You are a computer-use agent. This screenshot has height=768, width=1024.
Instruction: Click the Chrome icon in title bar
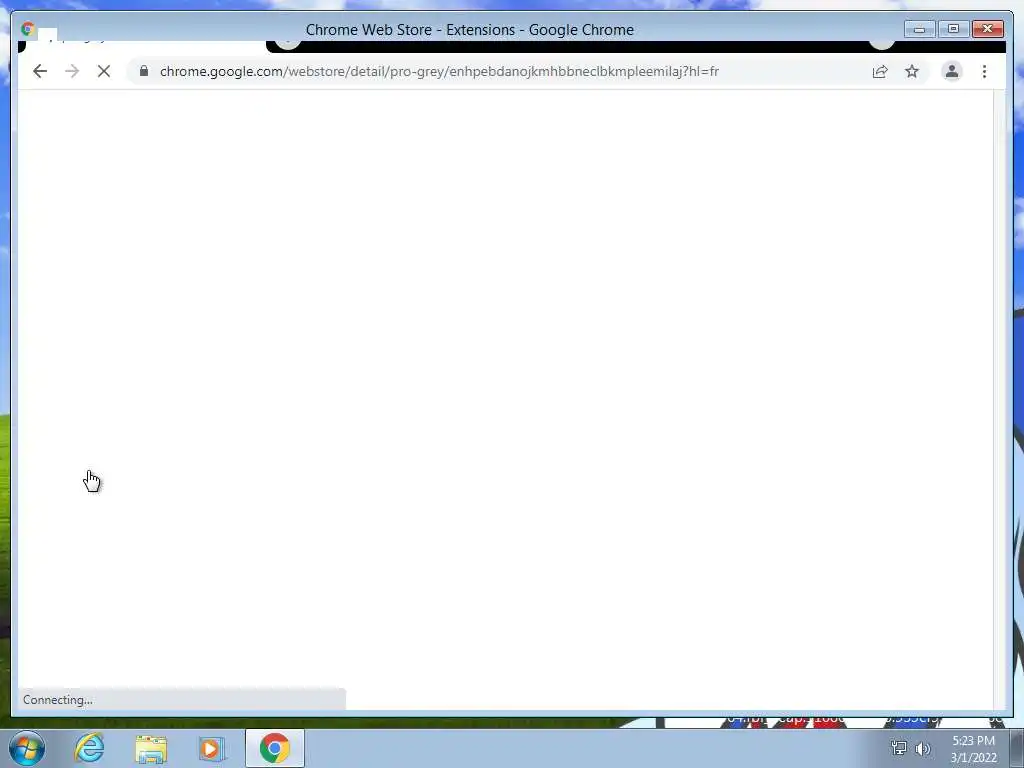point(28,29)
